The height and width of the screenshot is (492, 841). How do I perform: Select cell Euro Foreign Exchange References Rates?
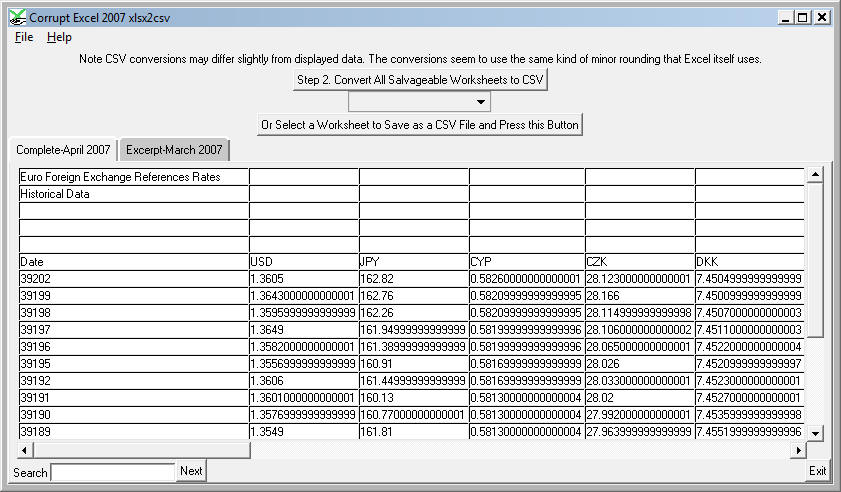(134, 177)
